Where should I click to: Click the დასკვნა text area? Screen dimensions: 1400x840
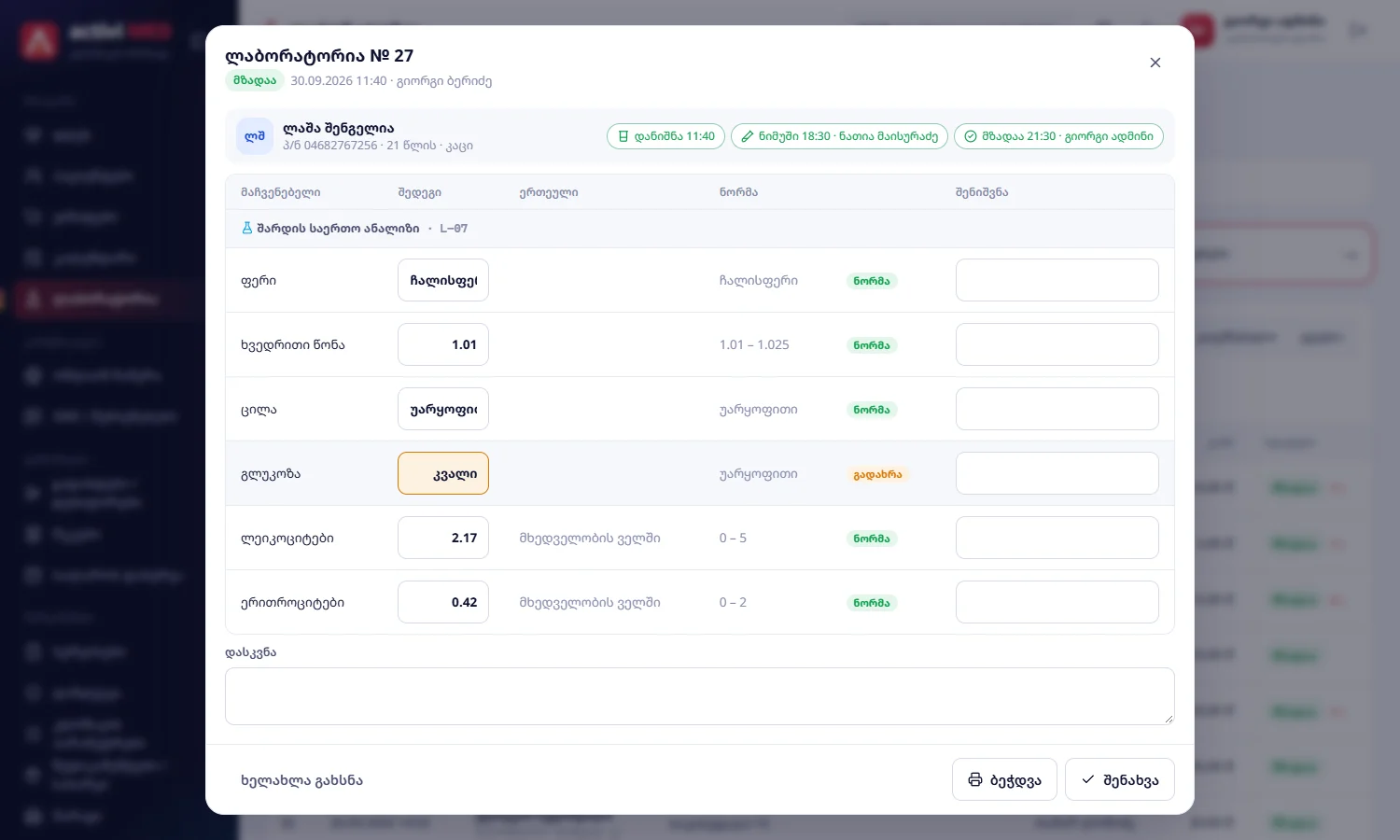click(700, 696)
